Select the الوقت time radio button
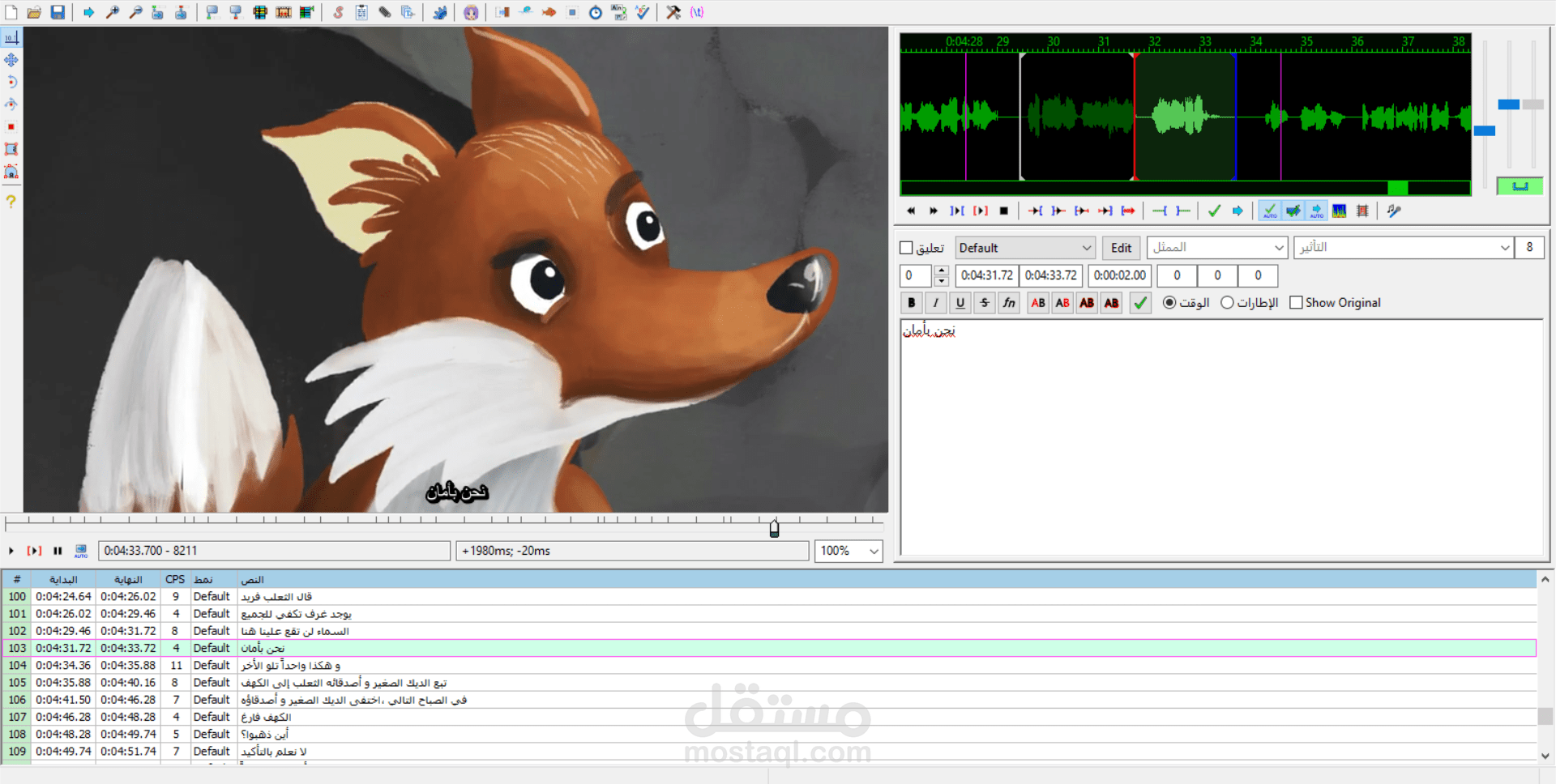 (1169, 302)
